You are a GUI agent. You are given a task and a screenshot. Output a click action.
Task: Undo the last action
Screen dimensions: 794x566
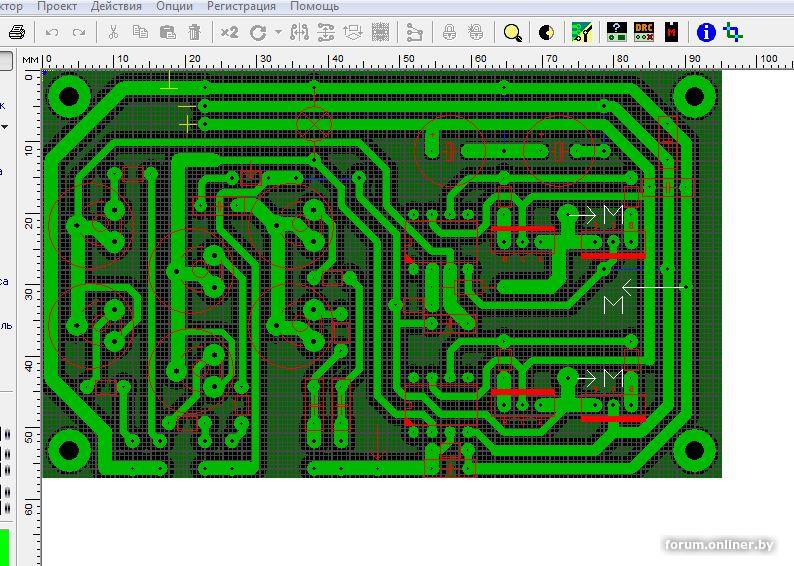52,32
